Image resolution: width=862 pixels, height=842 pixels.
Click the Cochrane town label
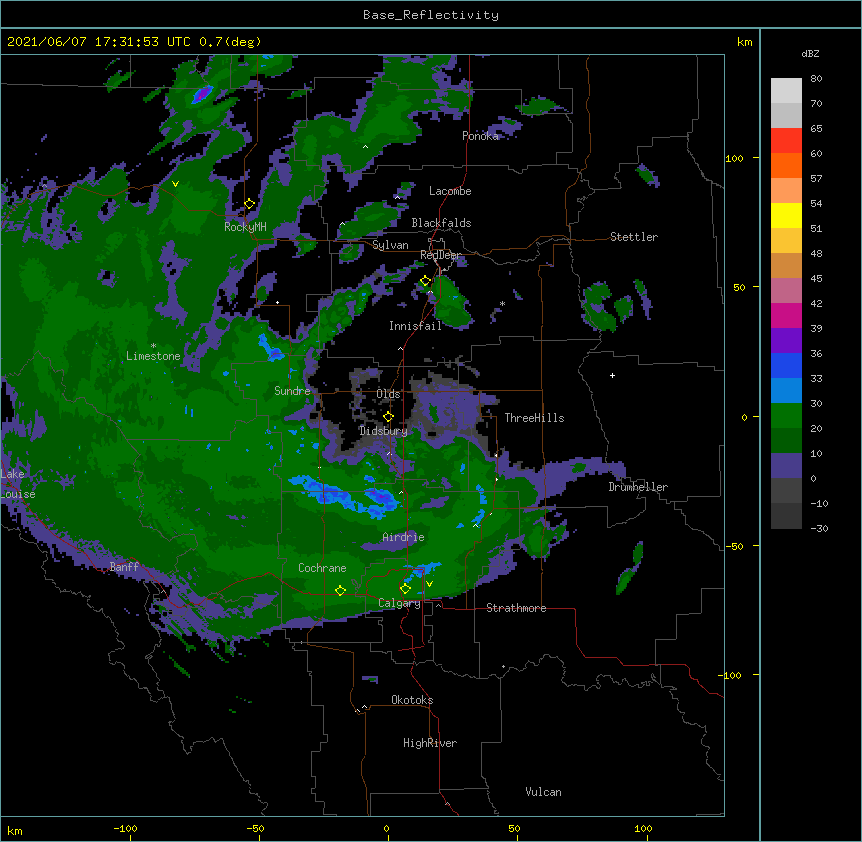coord(322,568)
